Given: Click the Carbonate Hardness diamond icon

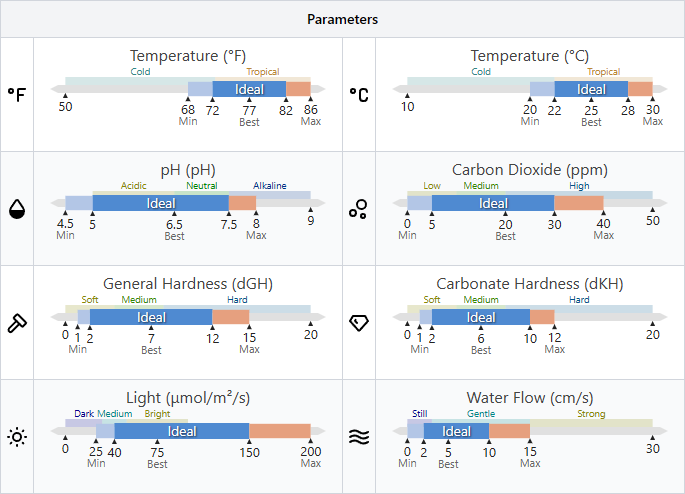Looking at the screenshot, I should click(358, 322).
